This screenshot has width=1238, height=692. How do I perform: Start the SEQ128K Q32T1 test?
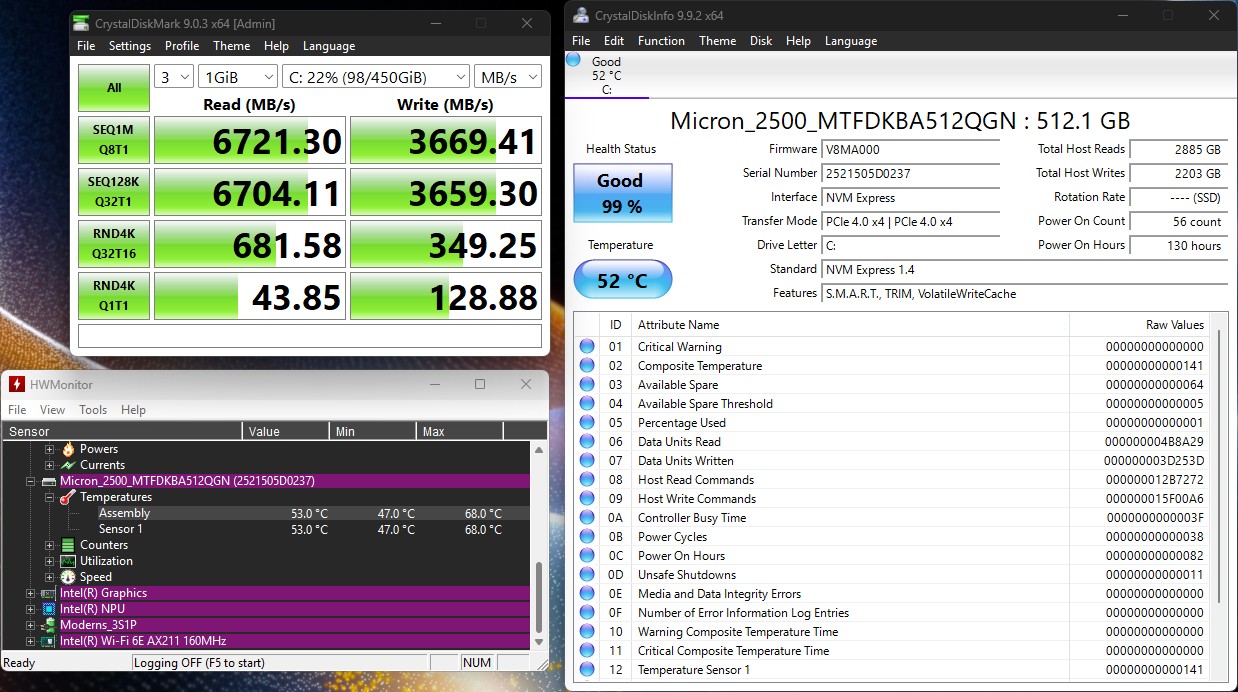(114, 192)
